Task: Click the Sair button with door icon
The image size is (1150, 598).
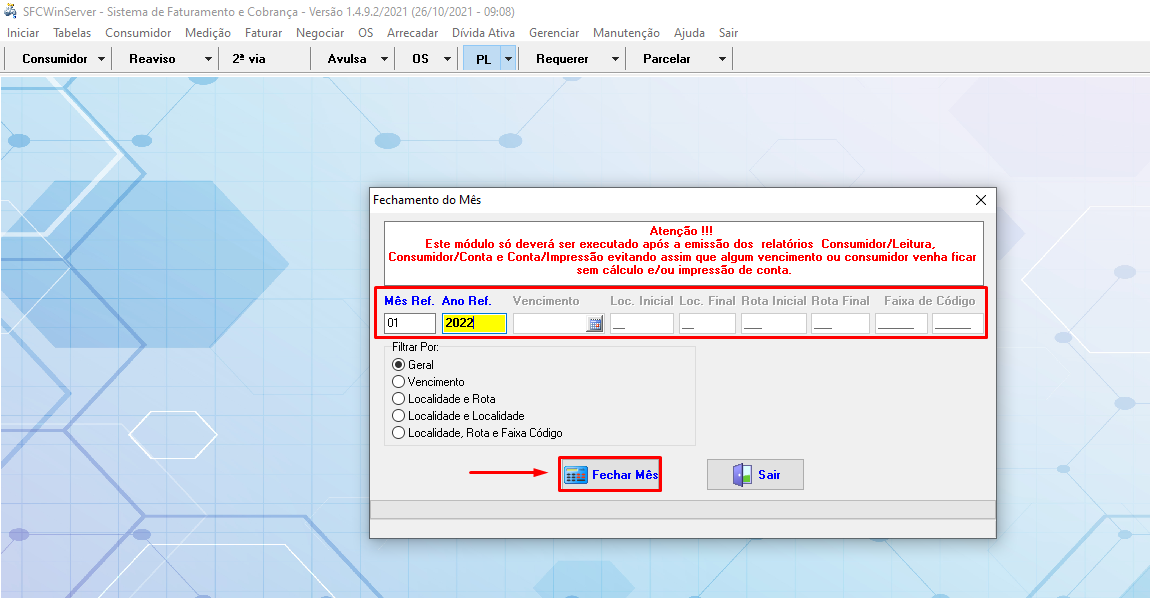Action: (x=755, y=475)
